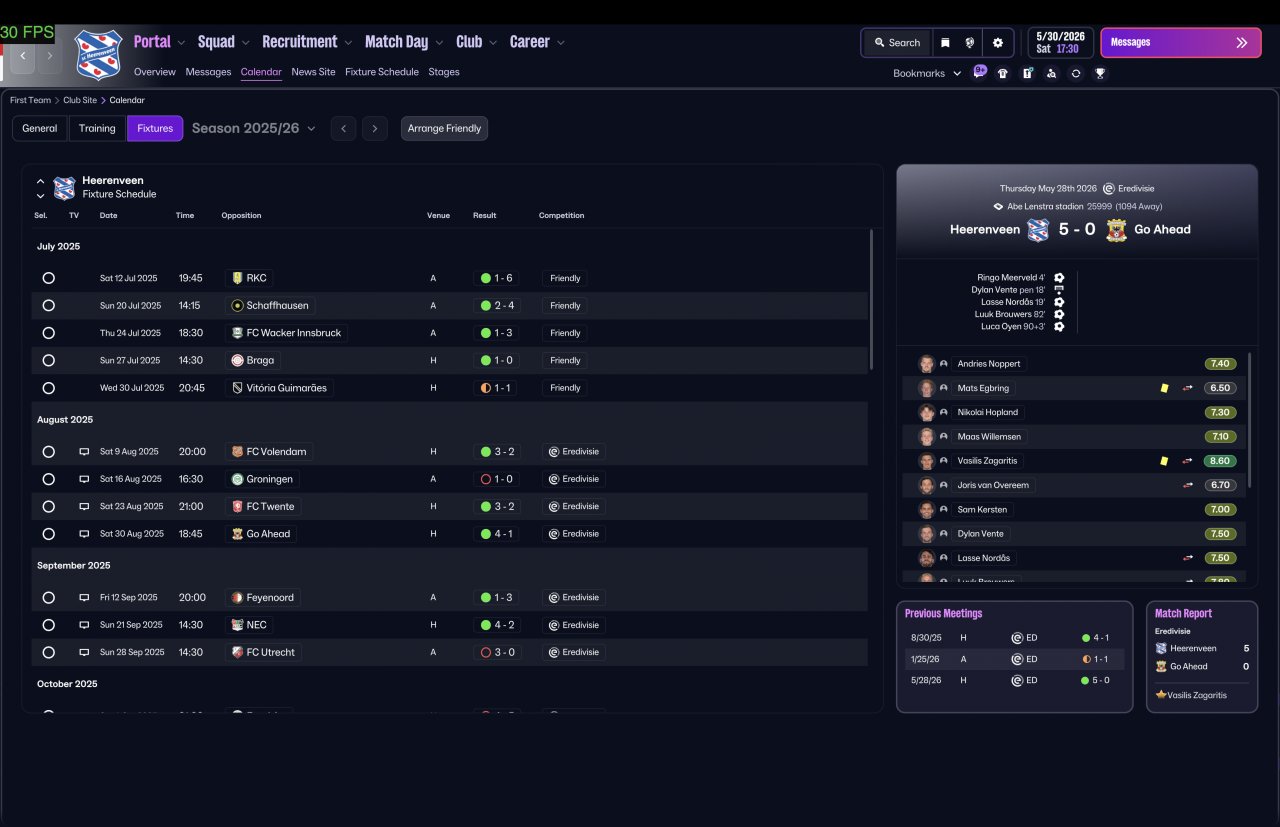Open the Career menu dropdown
The height and width of the screenshot is (827, 1280).
point(561,43)
